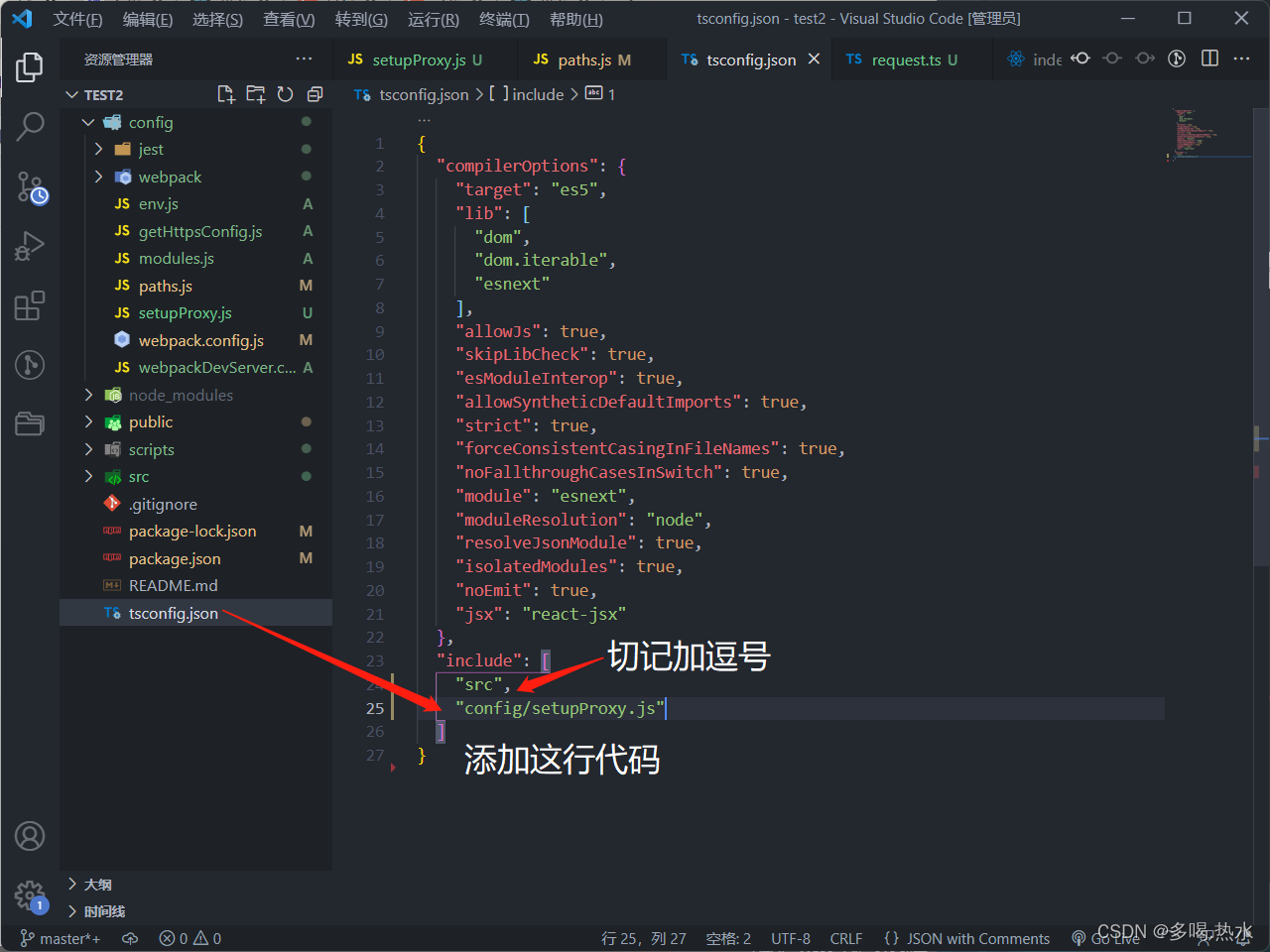
Task: Open Run and Debug view
Action: [x=30, y=246]
